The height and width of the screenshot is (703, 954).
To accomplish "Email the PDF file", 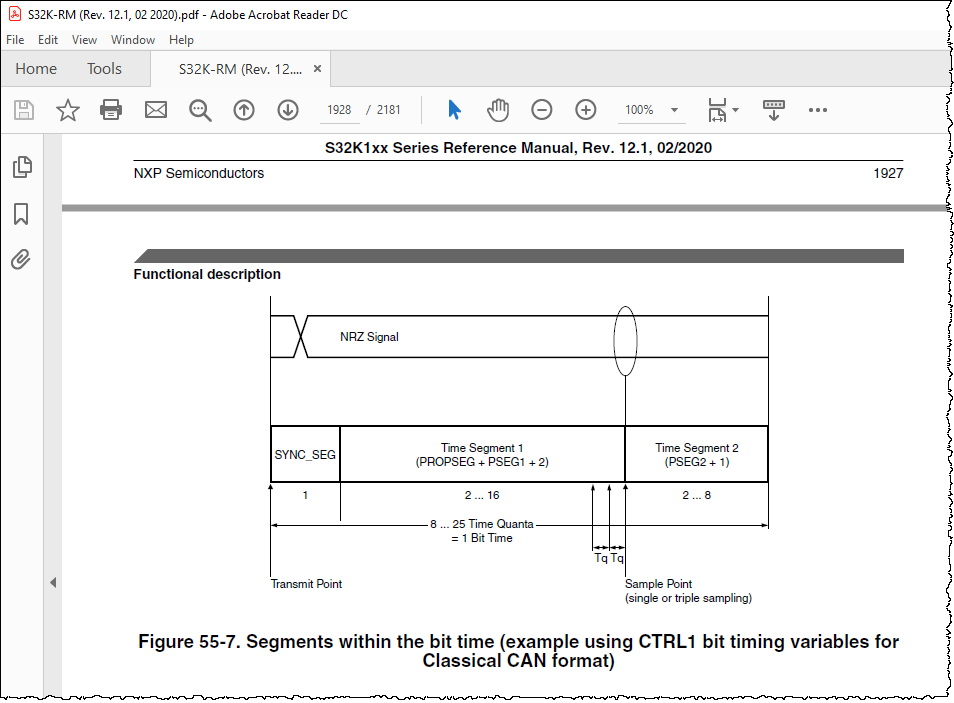I will click(155, 110).
